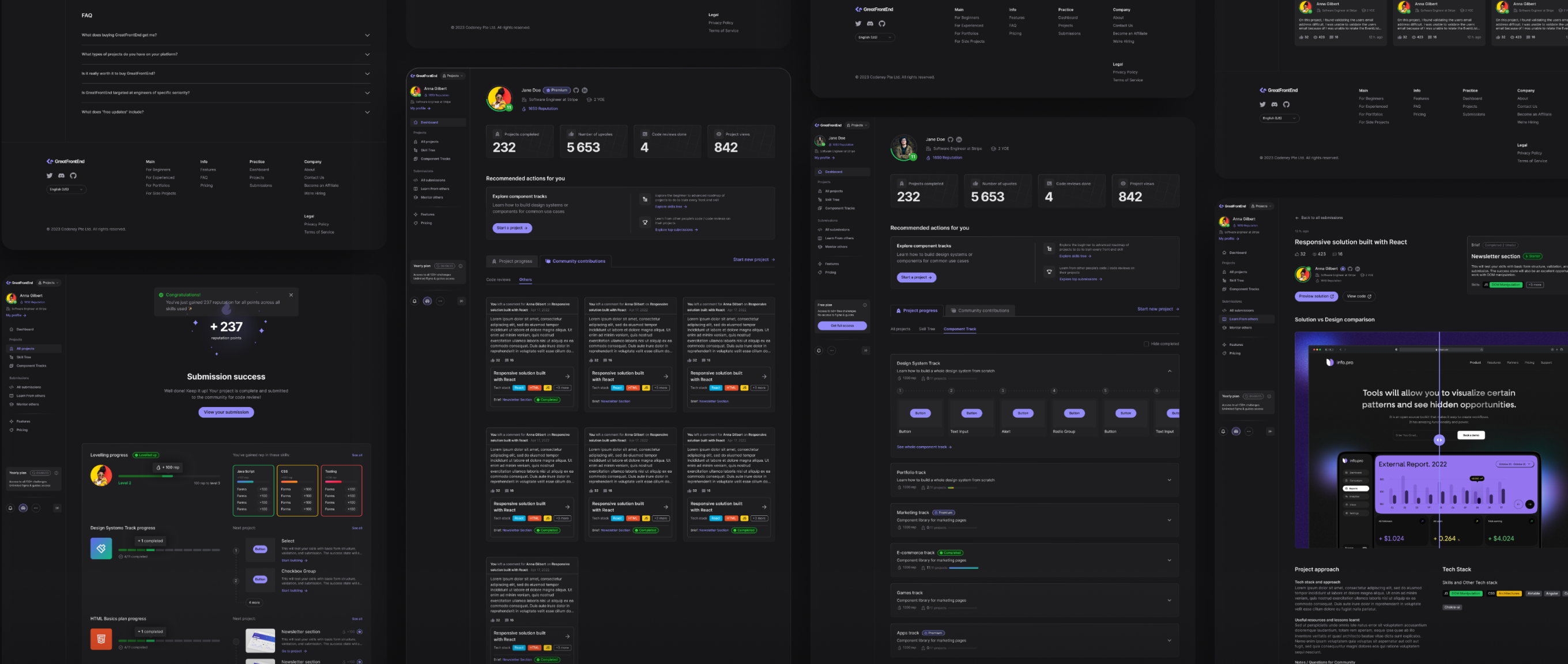Click the '4 more' pill under Checkbox Group
The height and width of the screenshot is (664, 1568).
[x=254, y=602]
